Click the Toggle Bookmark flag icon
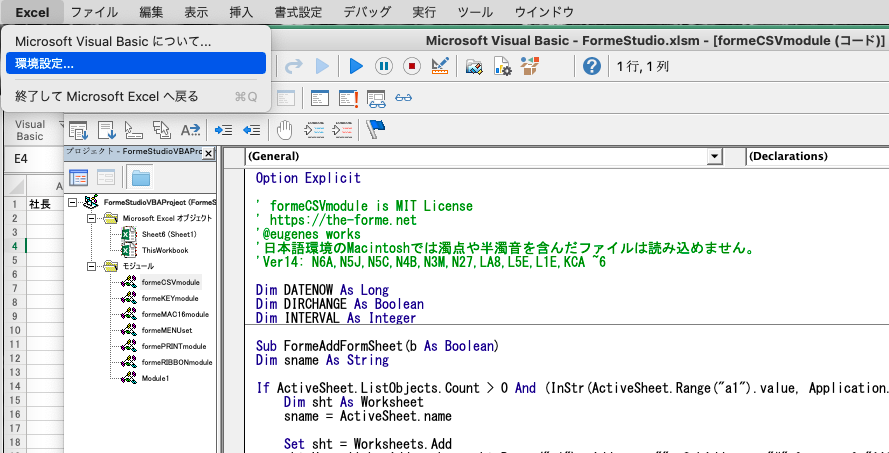 pos(376,129)
